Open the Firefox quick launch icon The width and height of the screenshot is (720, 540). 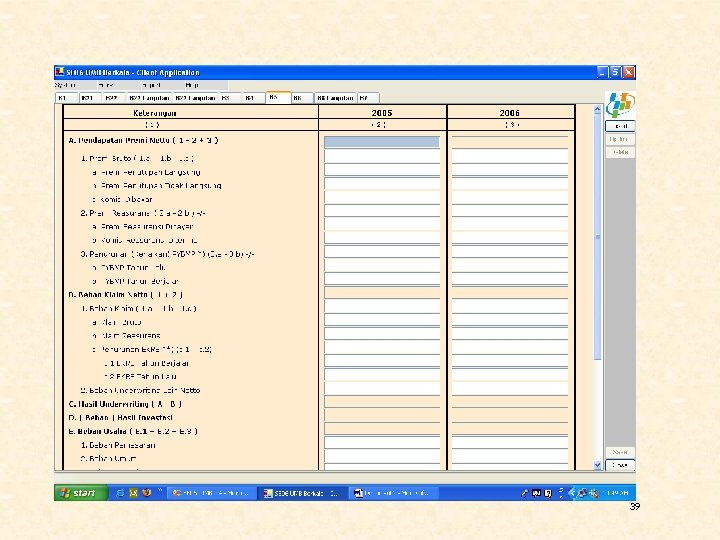(146, 493)
